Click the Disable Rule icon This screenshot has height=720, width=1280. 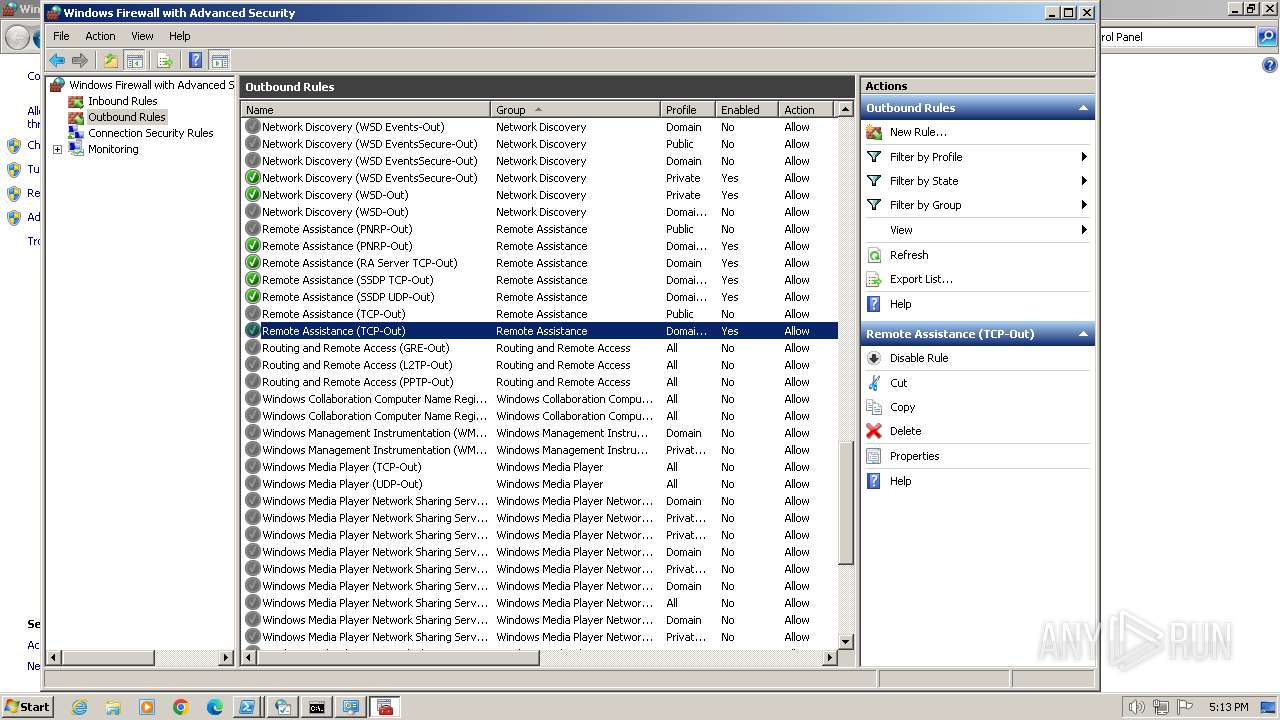point(874,358)
